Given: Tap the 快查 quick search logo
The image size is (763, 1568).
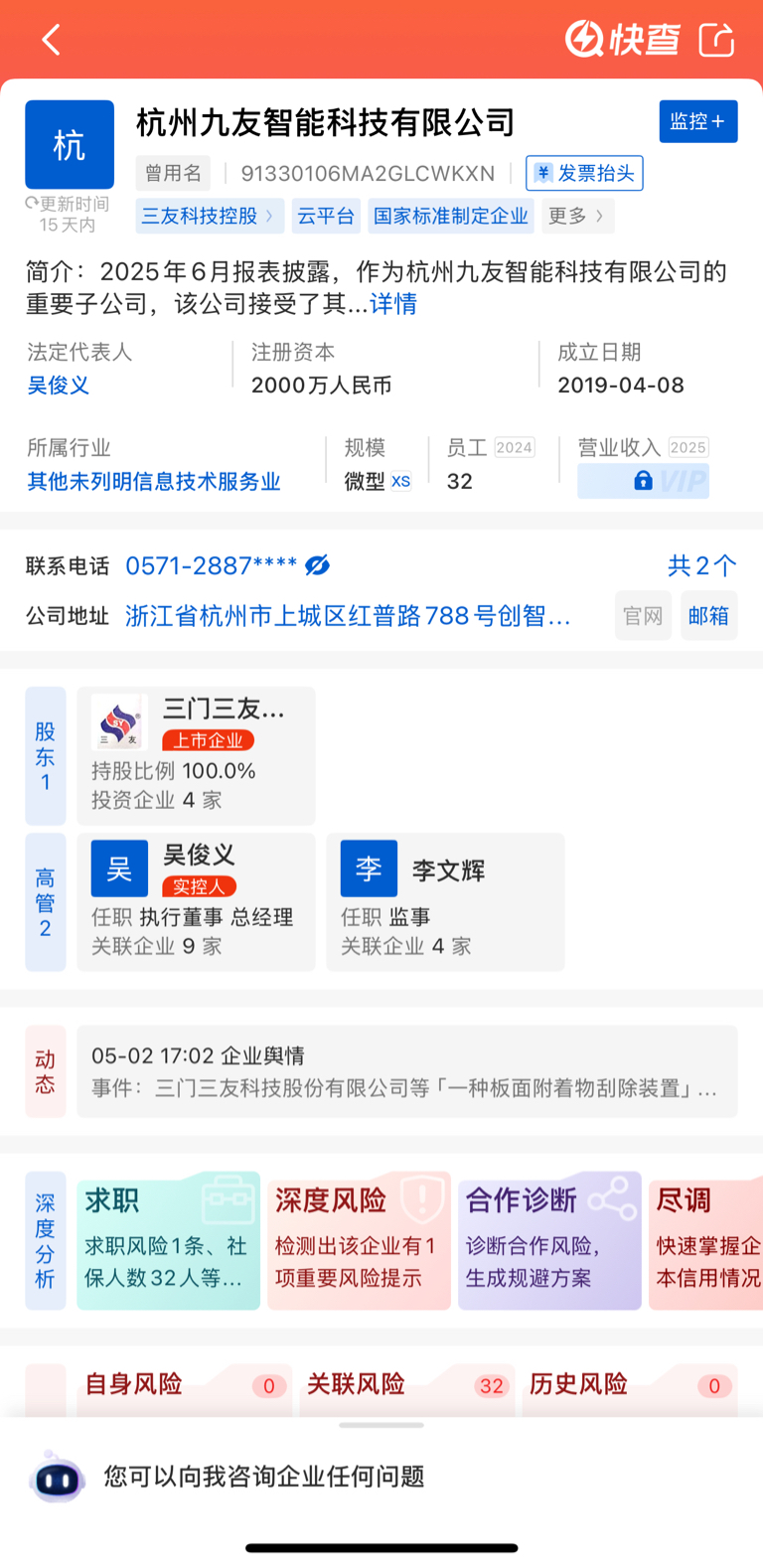Looking at the screenshot, I should click(623, 40).
